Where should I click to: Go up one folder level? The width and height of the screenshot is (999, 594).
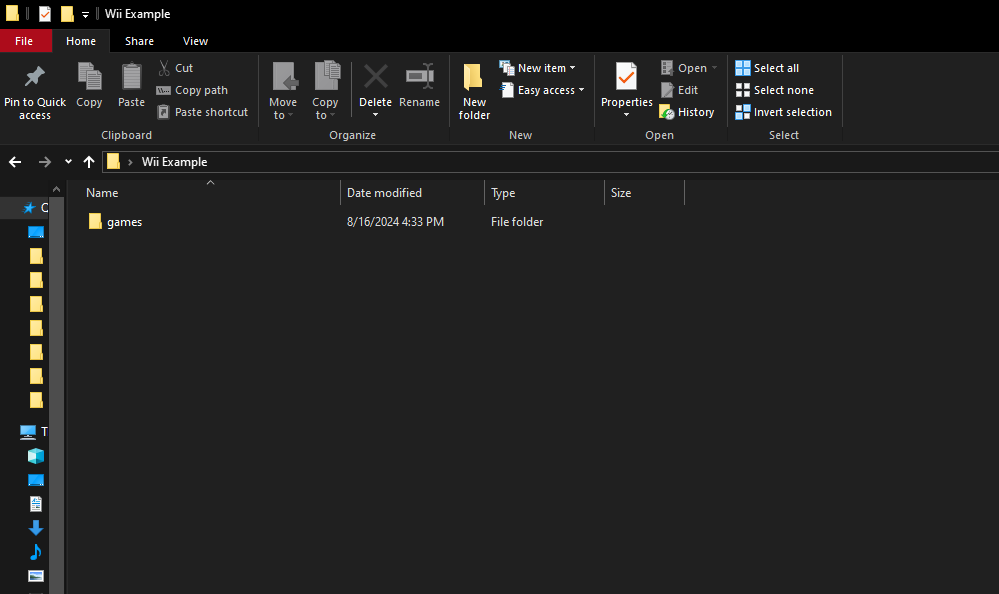[x=89, y=162]
